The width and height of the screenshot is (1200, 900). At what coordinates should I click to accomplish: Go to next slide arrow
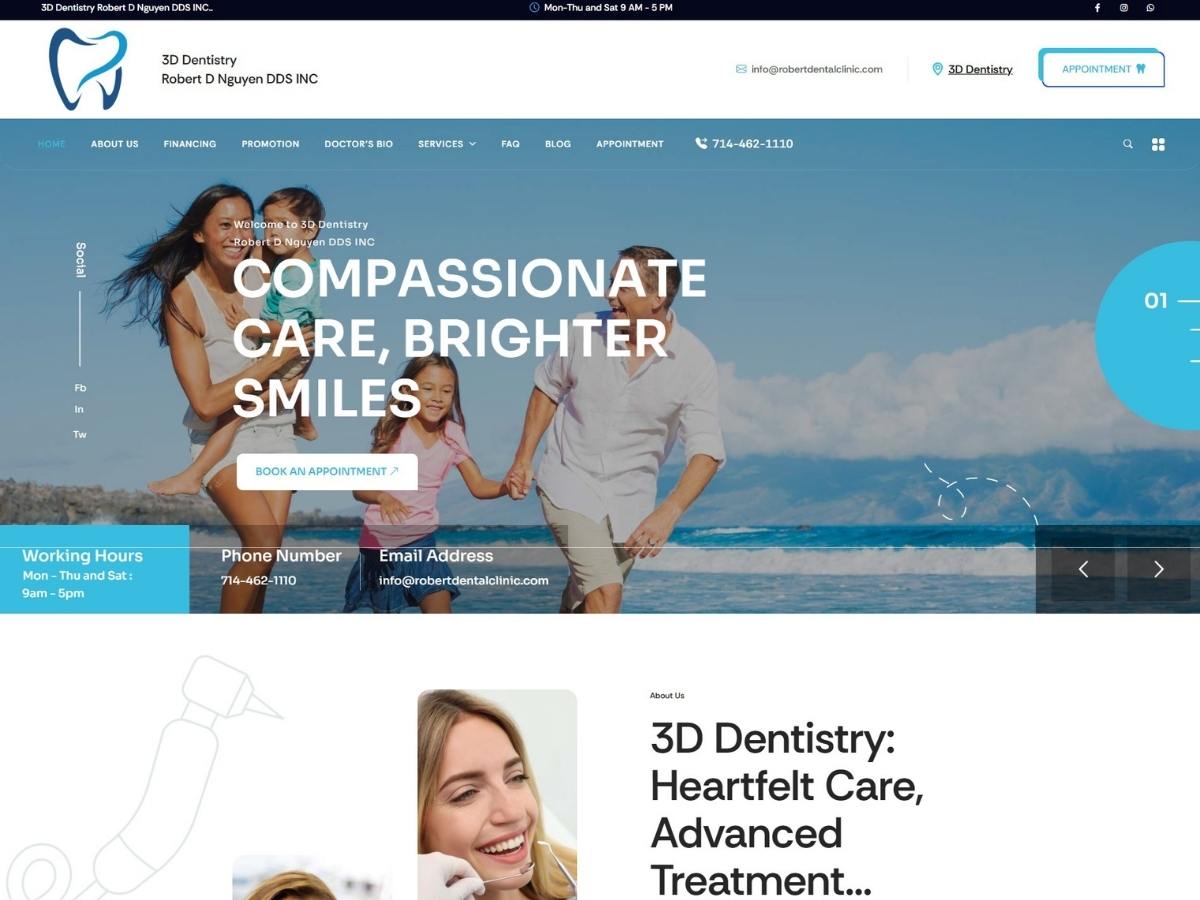tap(1159, 569)
